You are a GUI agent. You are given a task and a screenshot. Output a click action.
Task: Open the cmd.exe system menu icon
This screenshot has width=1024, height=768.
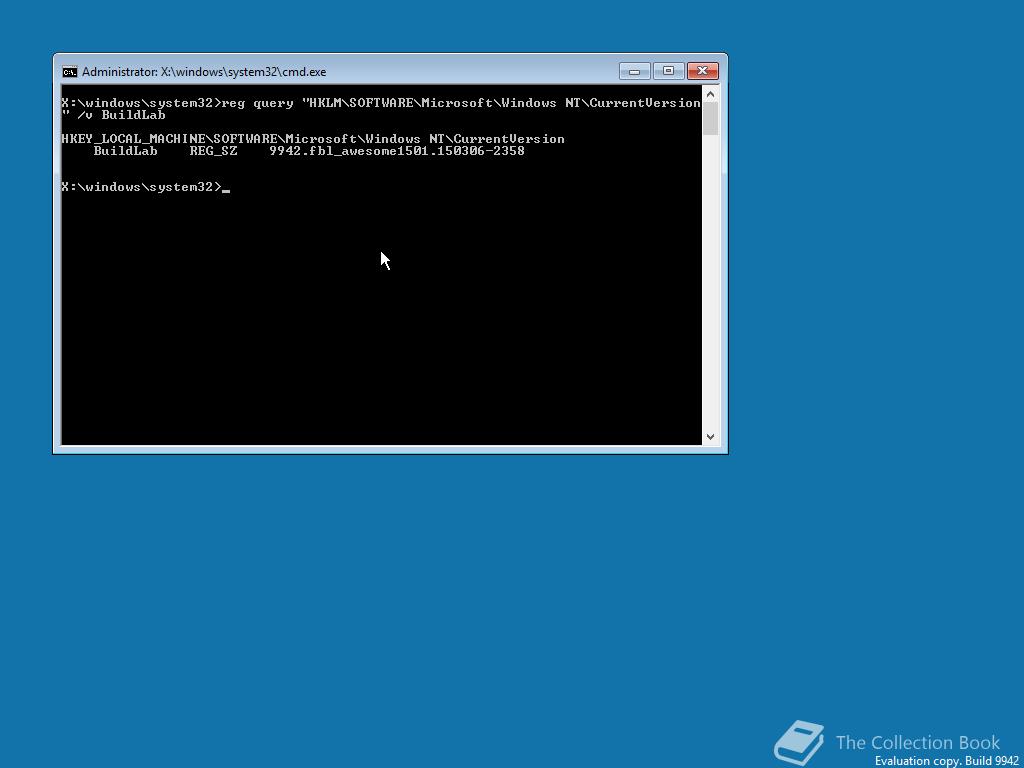pyautogui.click(x=69, y=72)
